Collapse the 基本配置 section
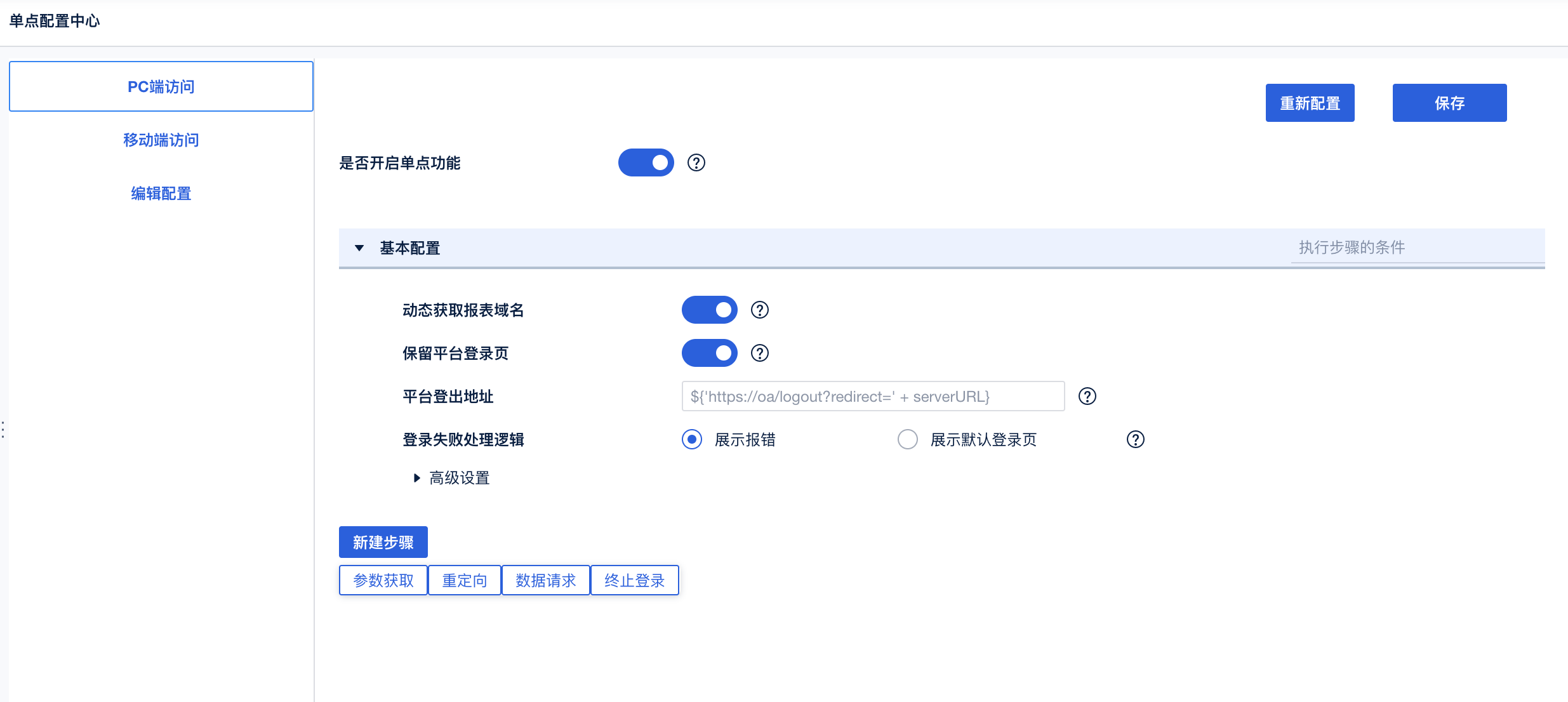The height and width of the screenshot is (702, 1568). coord(359,248)
